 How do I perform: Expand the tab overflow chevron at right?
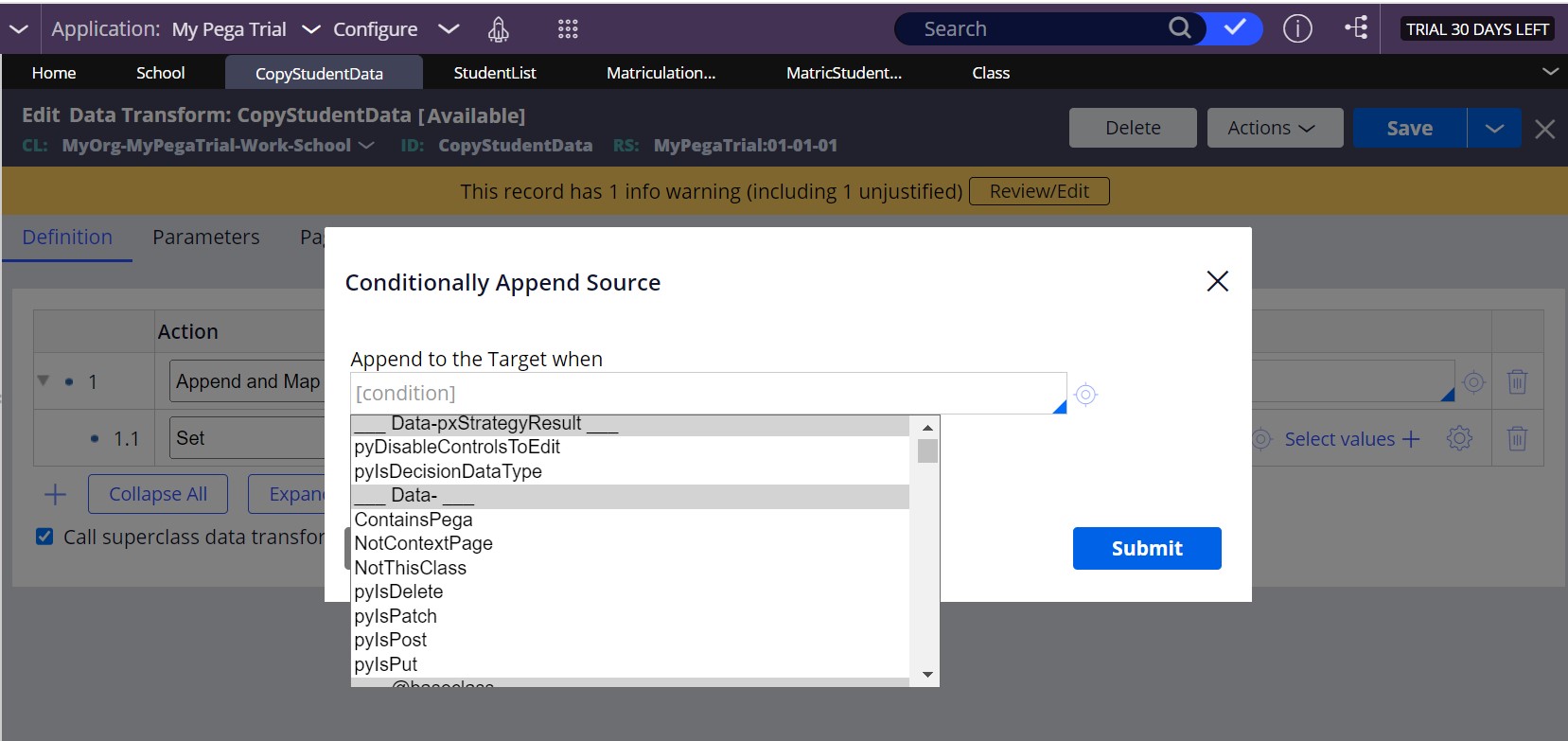point(1550,72)
